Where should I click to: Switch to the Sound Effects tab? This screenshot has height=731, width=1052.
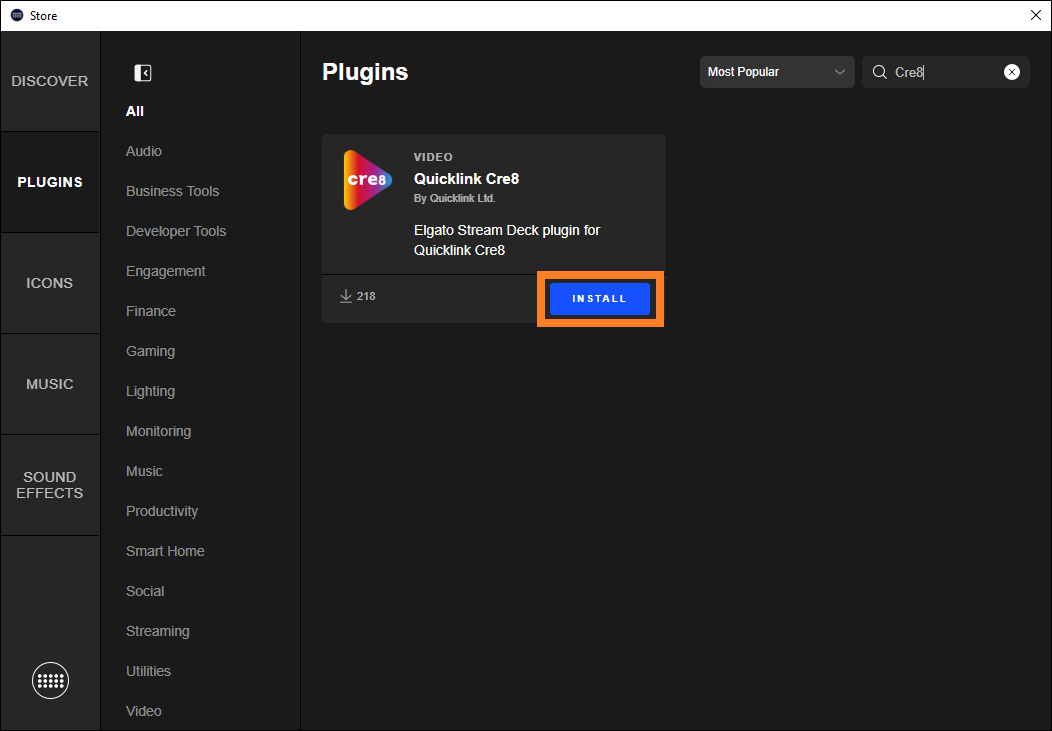pyautogui.click(x=50, y=485)
